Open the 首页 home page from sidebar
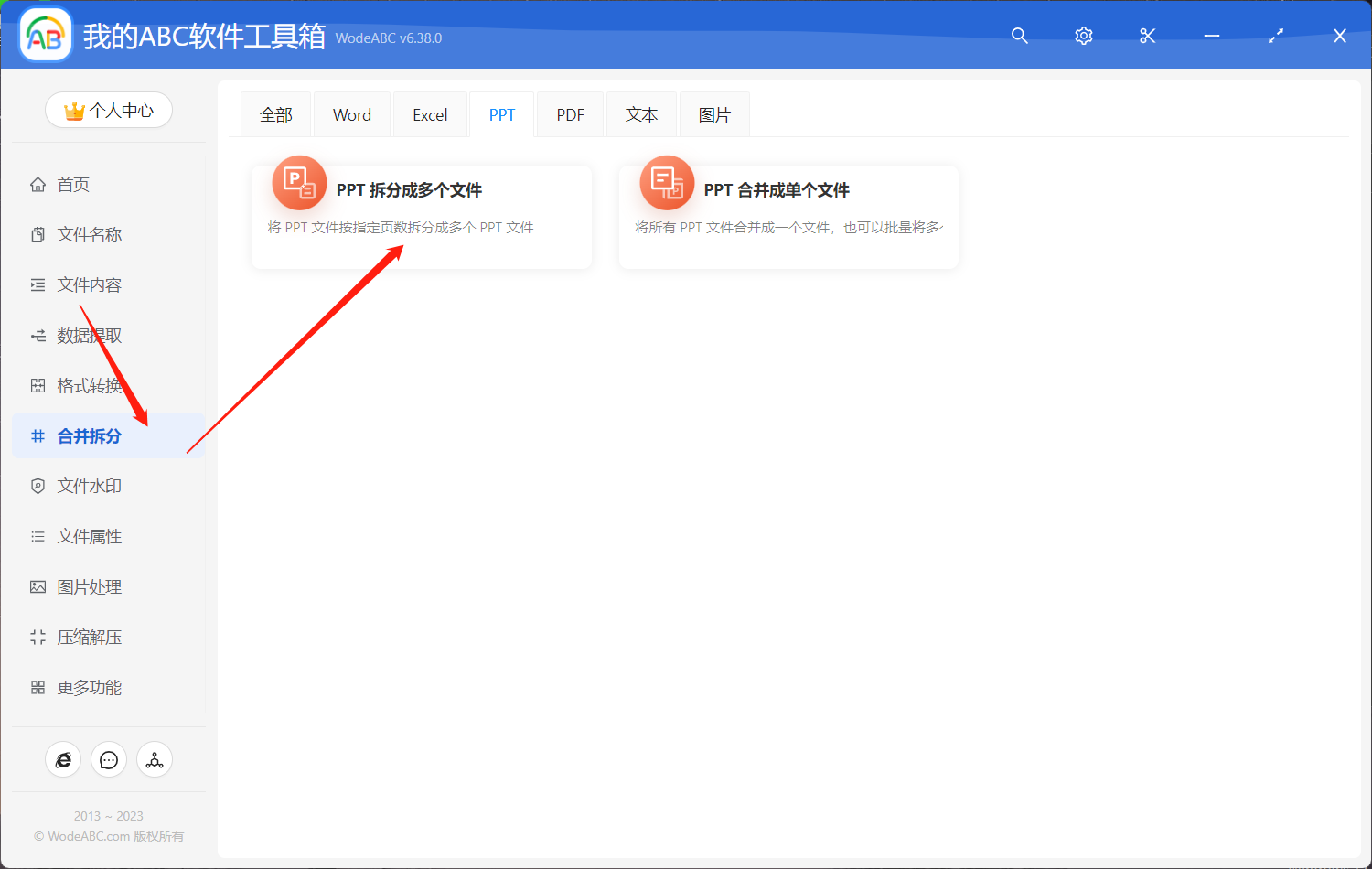The height and width of the screenshot is (869, 1372). [x=73, y=184]
